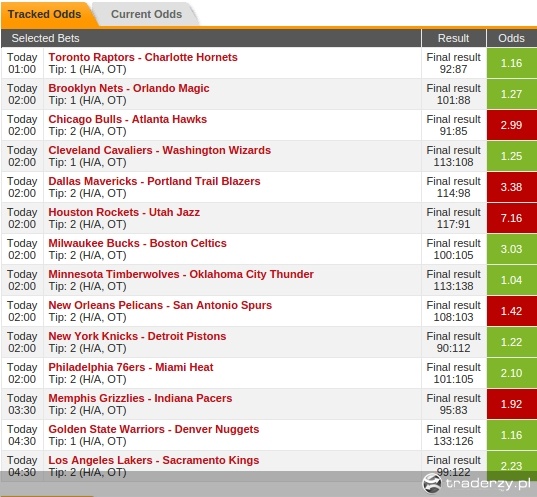Viewport: 537px width, 497px height.
Task: Click the 101:105 final result for Philadelphia 76ers
Action: (453, 379)
